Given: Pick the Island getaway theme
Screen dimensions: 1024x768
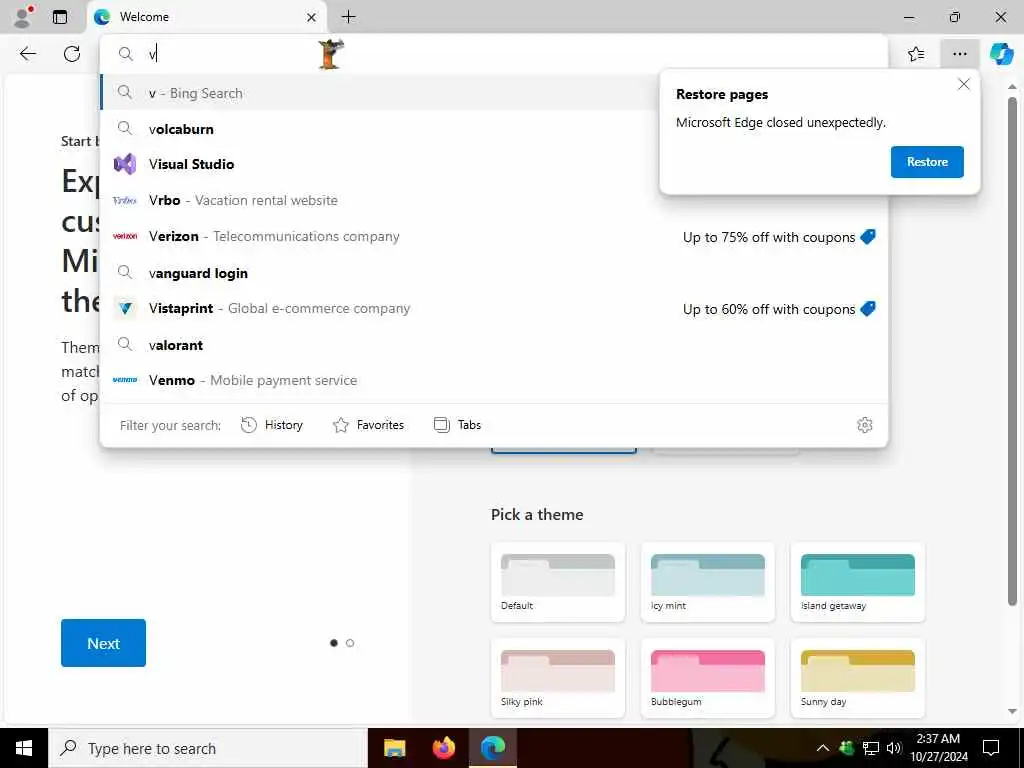Looking at the screenshot, I should pos(858,583).
